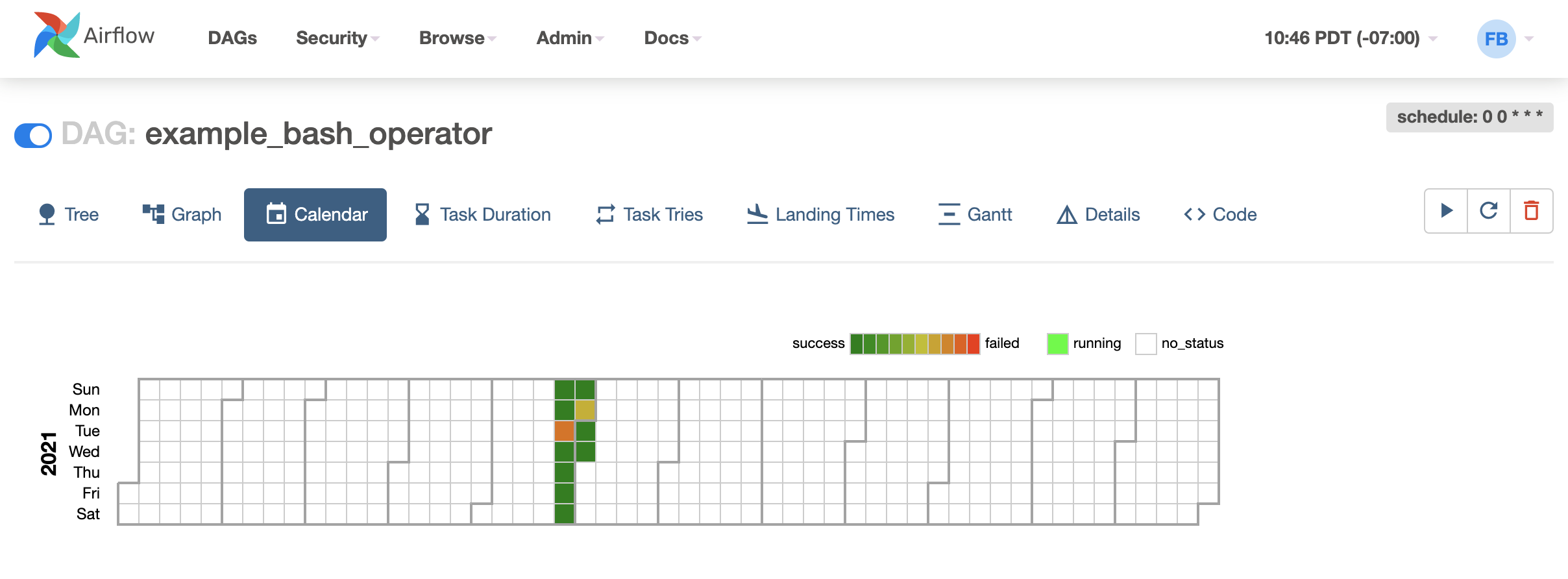The image size is (1568, 579).
Task: Go to the DAGs menu item
Action: 232,38
